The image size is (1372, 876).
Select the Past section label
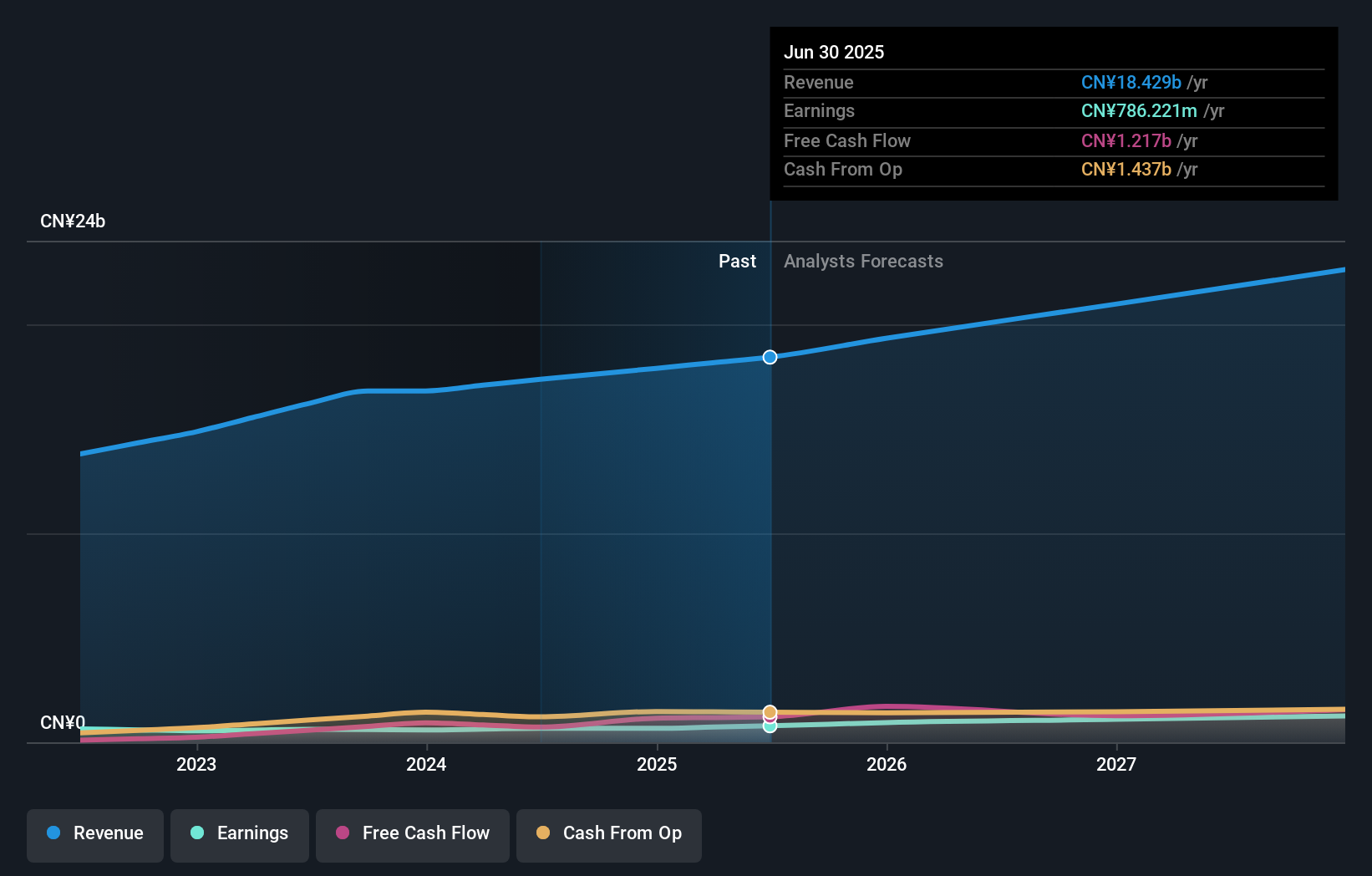pos(737,261)
